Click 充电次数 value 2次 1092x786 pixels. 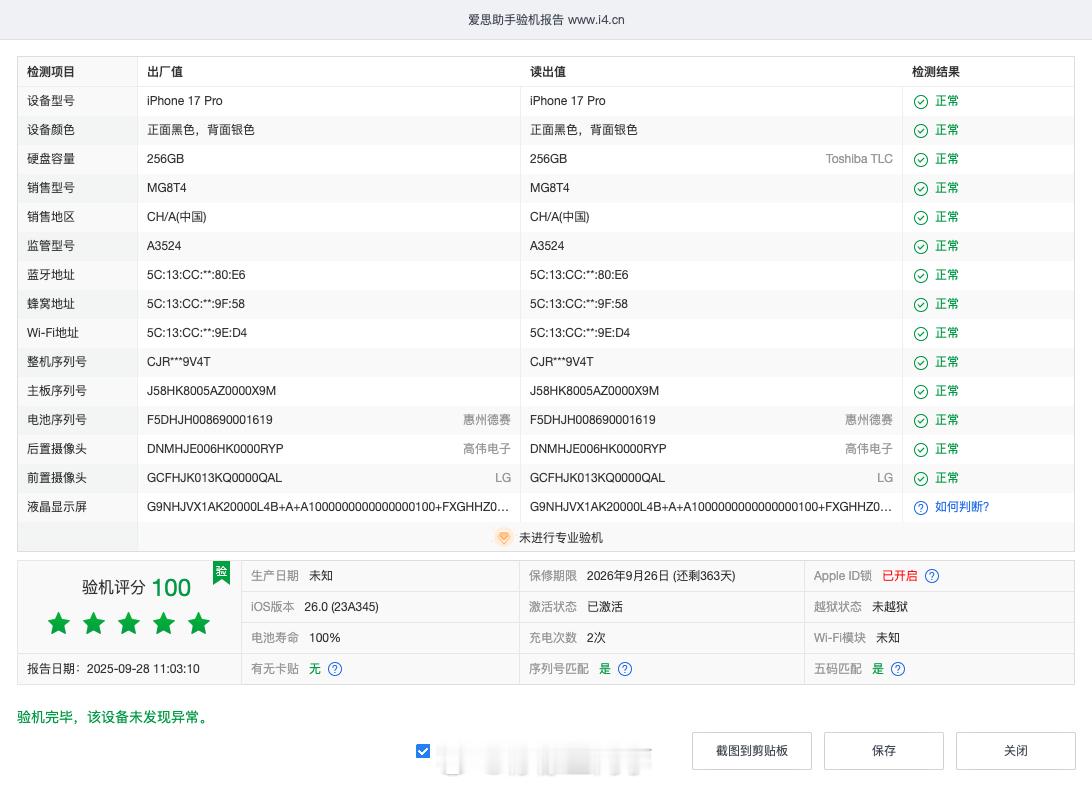[x=596, y=638]
